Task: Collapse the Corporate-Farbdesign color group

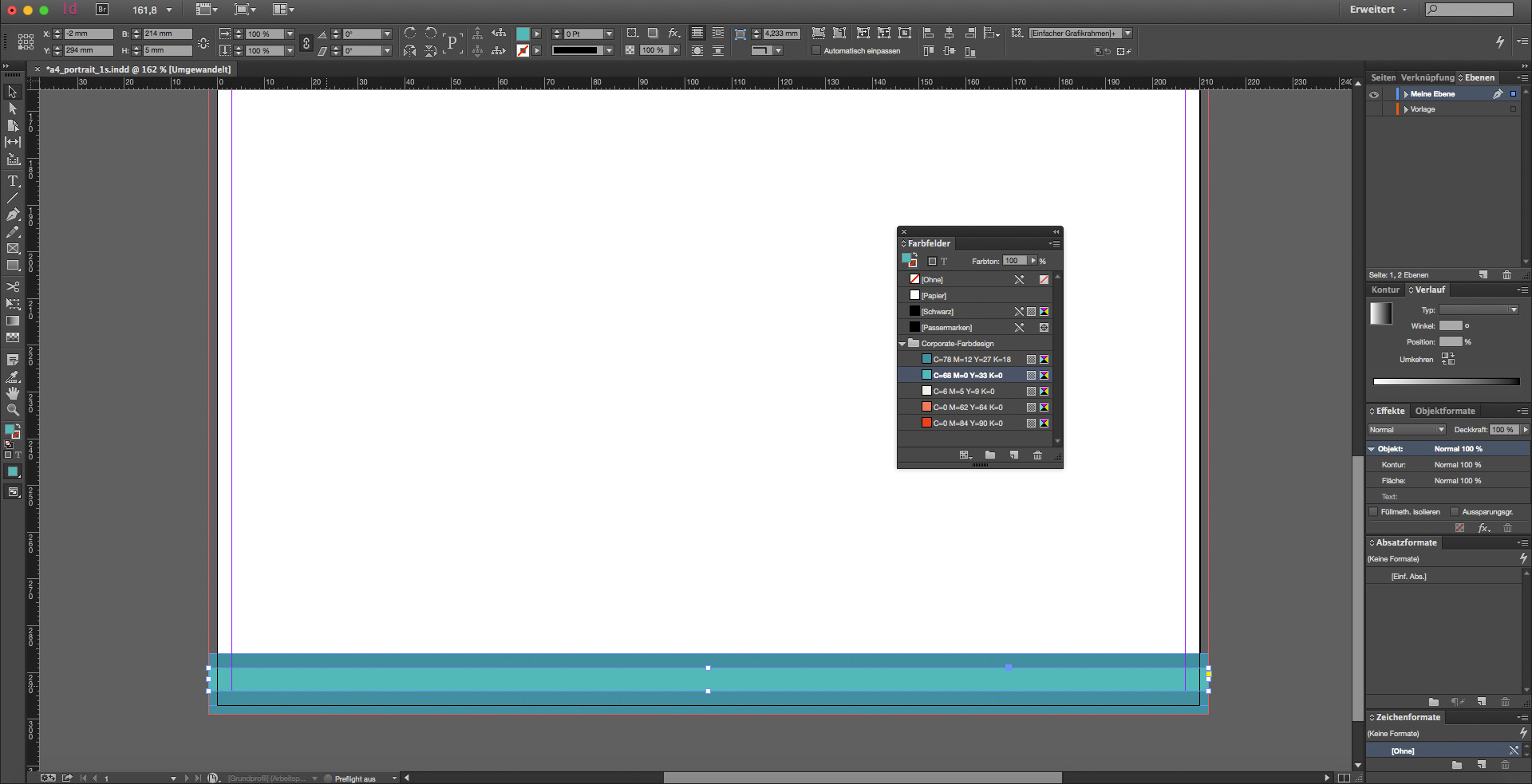Action: tap(902, 344)
